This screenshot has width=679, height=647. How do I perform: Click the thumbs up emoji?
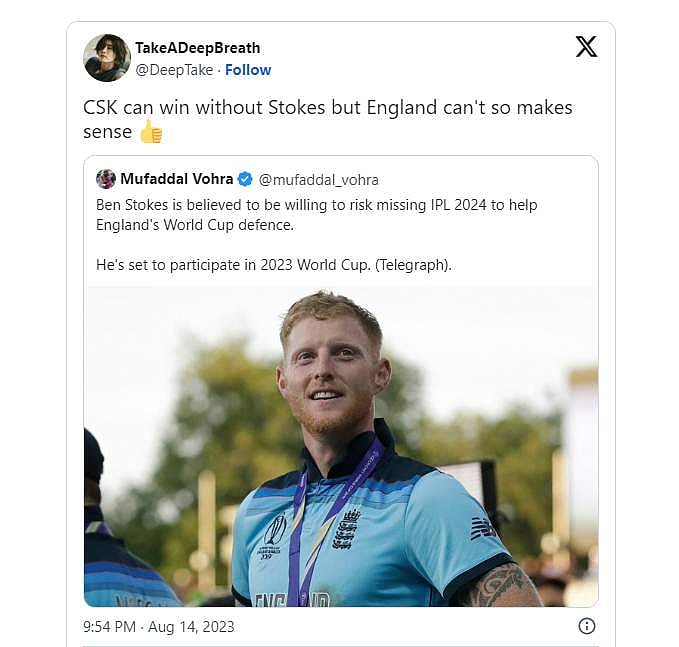coord(151,132)
